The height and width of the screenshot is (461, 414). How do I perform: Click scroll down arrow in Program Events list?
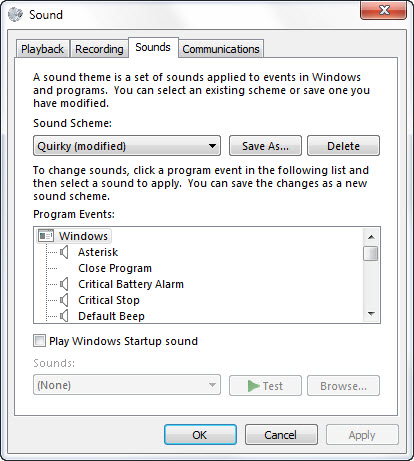coord(371,314)
